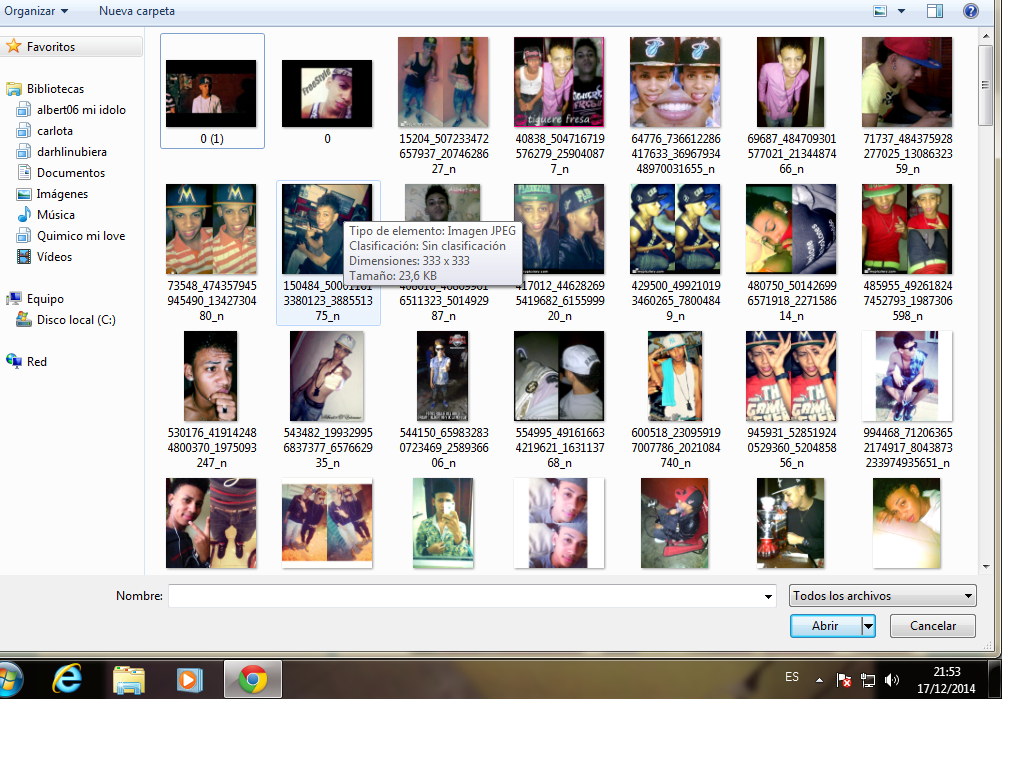The image size is (1024, 768).
Task: Click the volume speaker tray icon
Action: pyautogui.click(x=891, y=680)
